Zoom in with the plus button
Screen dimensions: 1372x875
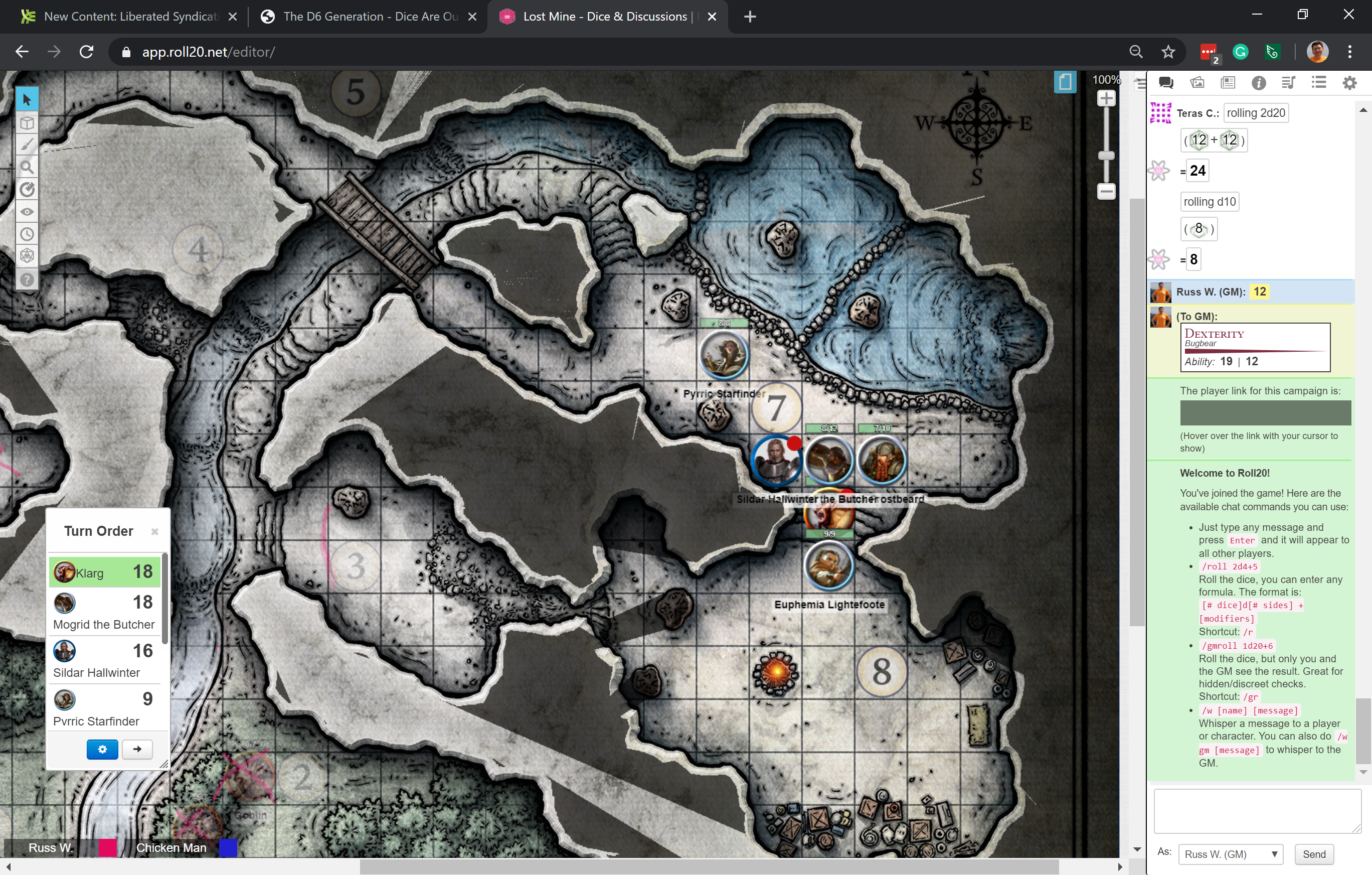pyautogui.click(x=1106, y=99)
